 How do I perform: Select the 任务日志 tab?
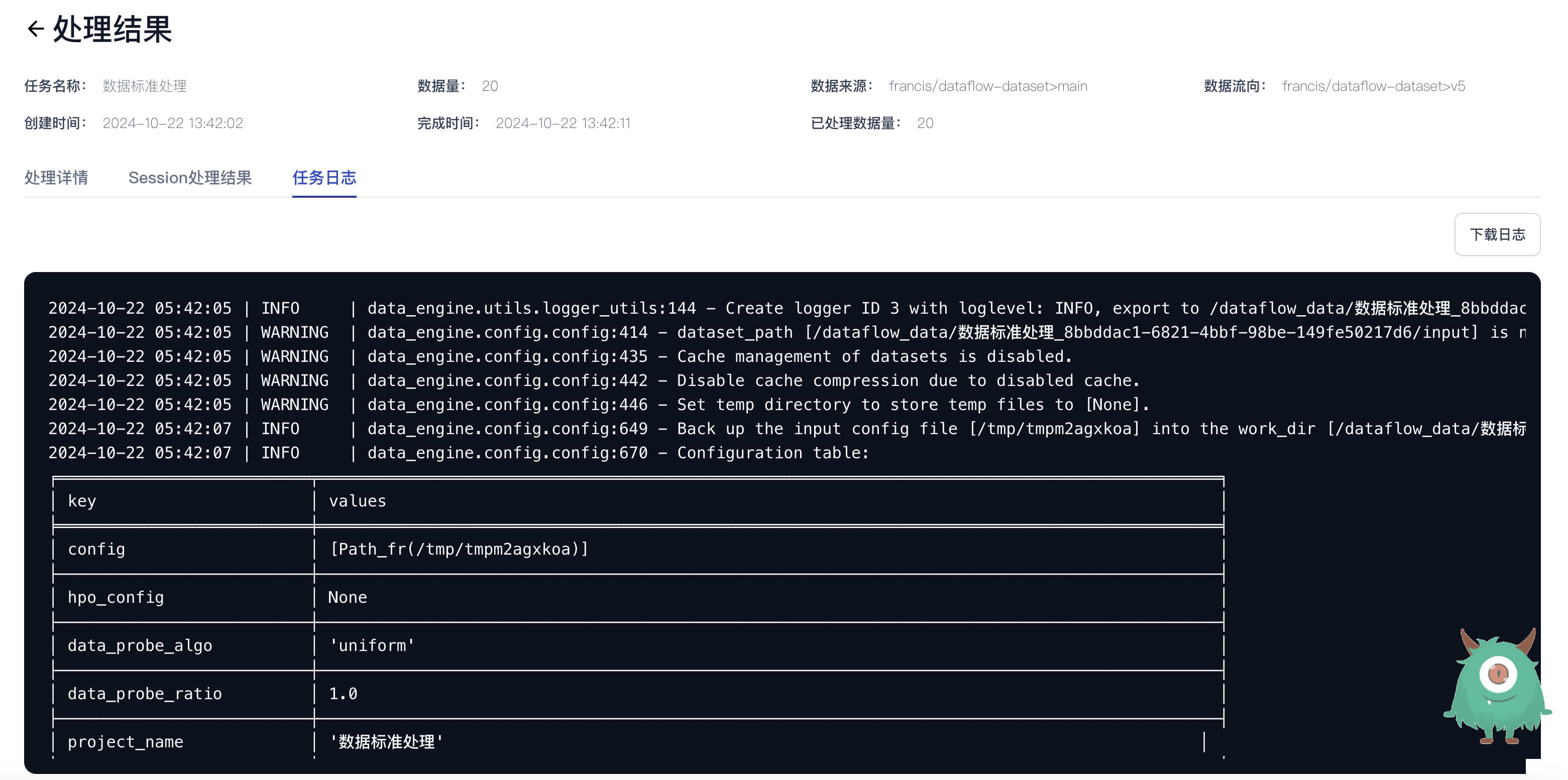point(324,178)
